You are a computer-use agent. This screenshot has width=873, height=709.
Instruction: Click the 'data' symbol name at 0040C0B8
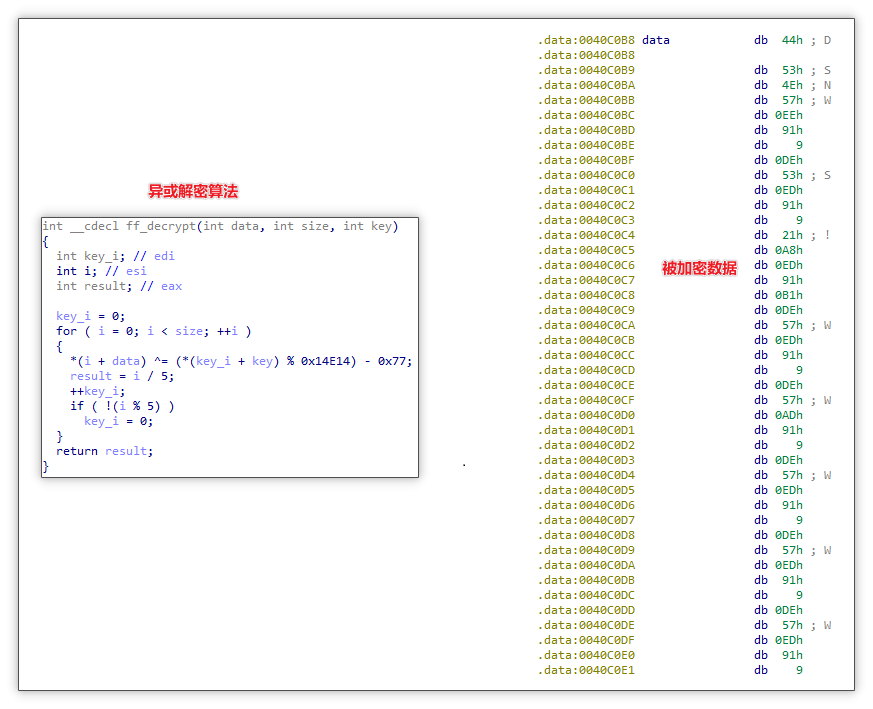(656, 40)
